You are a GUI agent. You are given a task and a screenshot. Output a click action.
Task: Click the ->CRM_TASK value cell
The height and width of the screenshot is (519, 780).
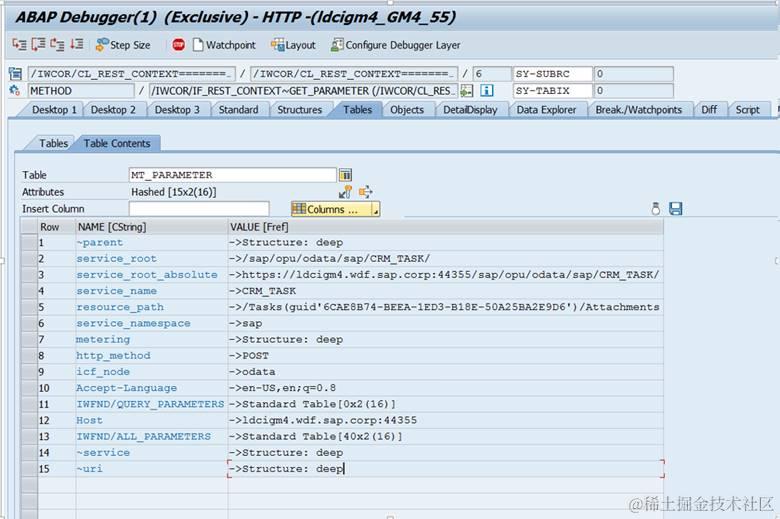point(445,291)
